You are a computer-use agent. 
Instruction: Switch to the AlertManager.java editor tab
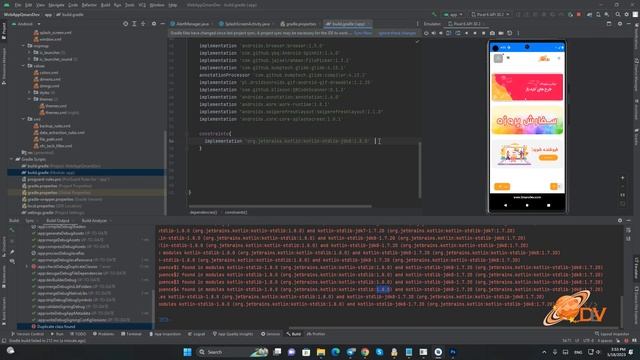click(190, 24)
